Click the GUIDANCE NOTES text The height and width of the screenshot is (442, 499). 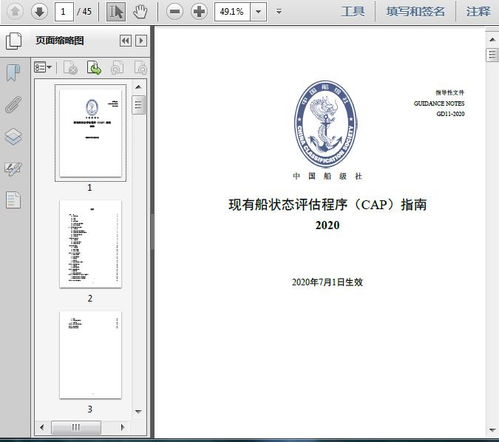click(439, 103)
